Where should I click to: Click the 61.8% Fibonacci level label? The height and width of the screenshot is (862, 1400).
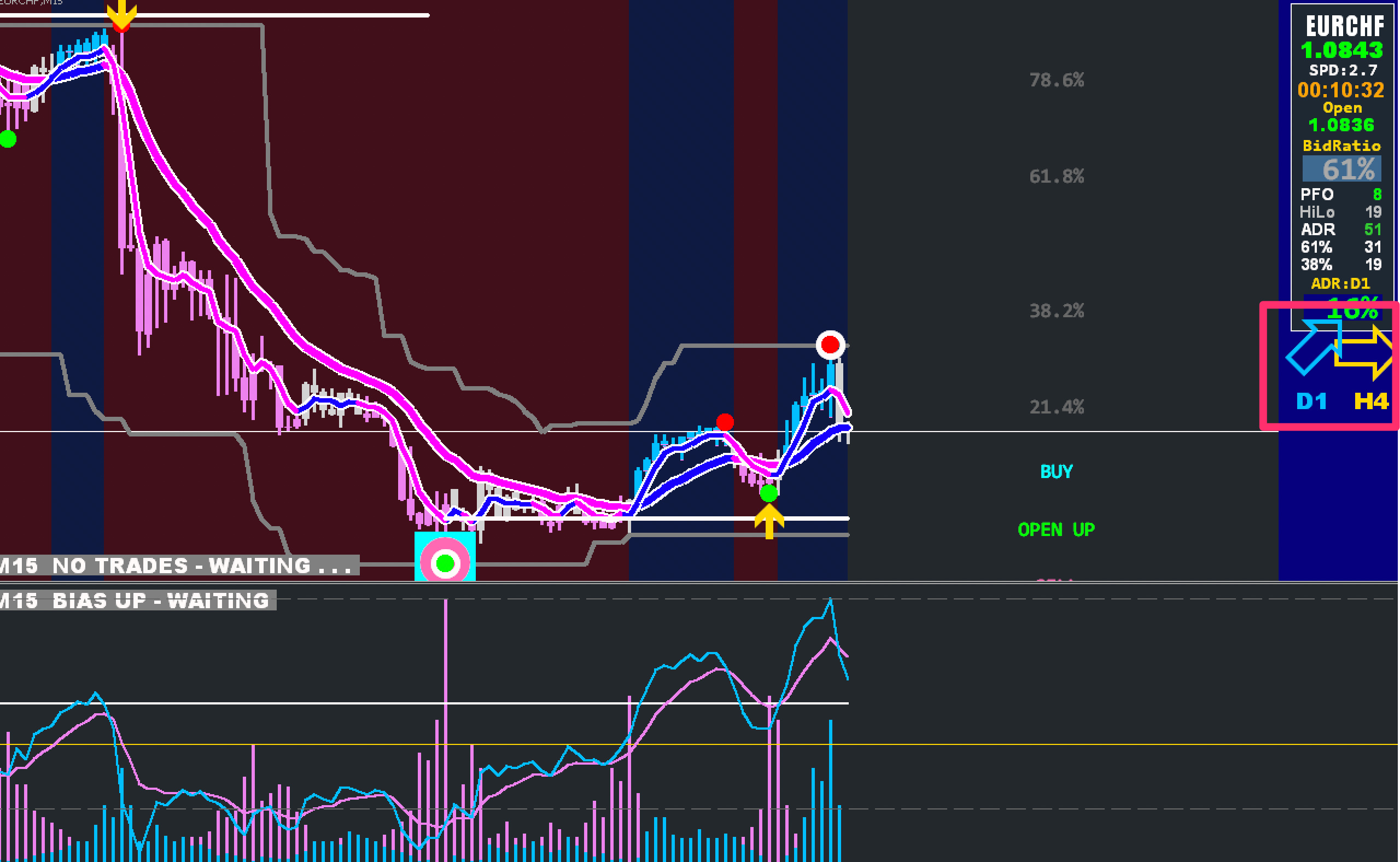coord(1056,176)
